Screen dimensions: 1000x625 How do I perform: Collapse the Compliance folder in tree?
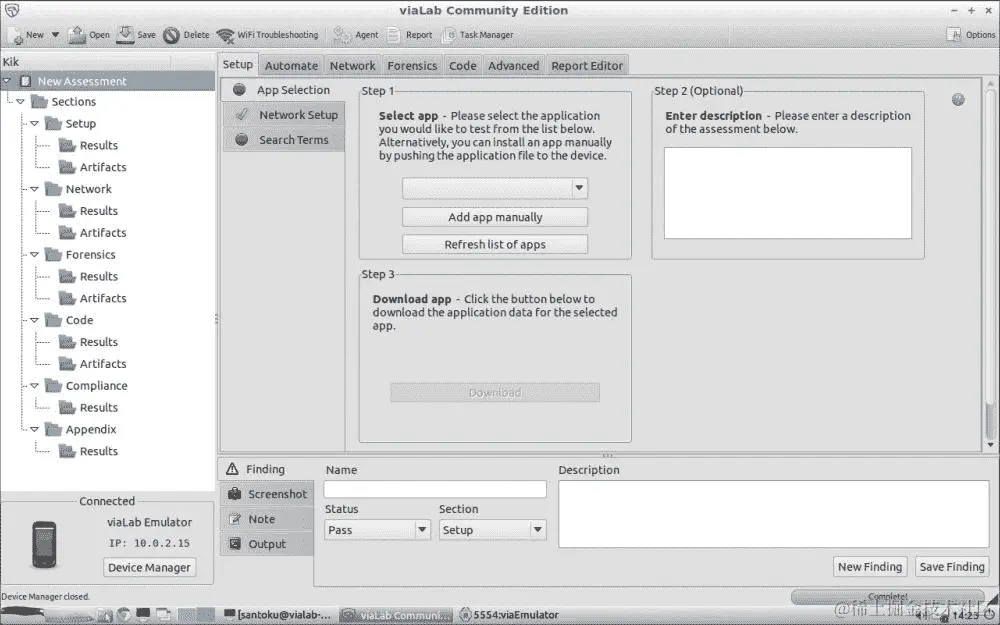[x=34, y=386]
